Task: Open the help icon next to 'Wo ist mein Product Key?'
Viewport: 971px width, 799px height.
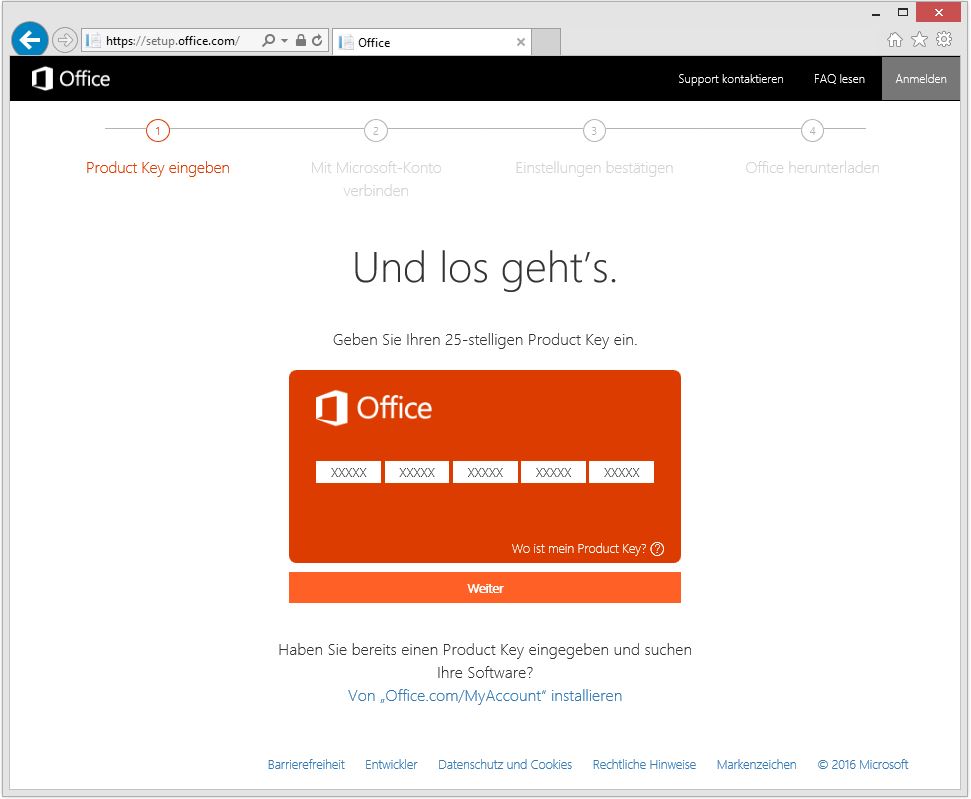Action: [658, 549]
